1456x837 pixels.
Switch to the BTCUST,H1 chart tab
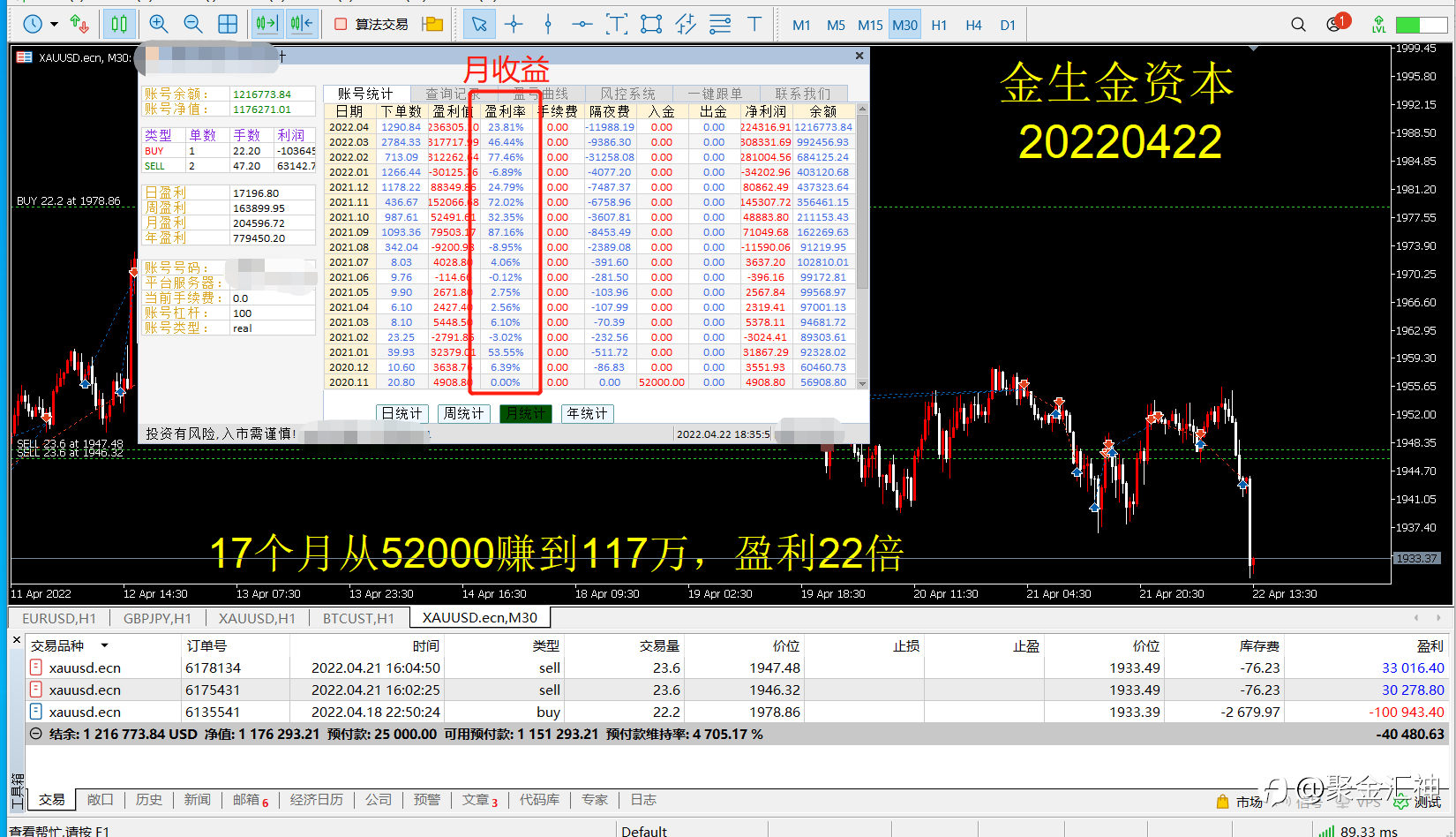coord(358,618)
